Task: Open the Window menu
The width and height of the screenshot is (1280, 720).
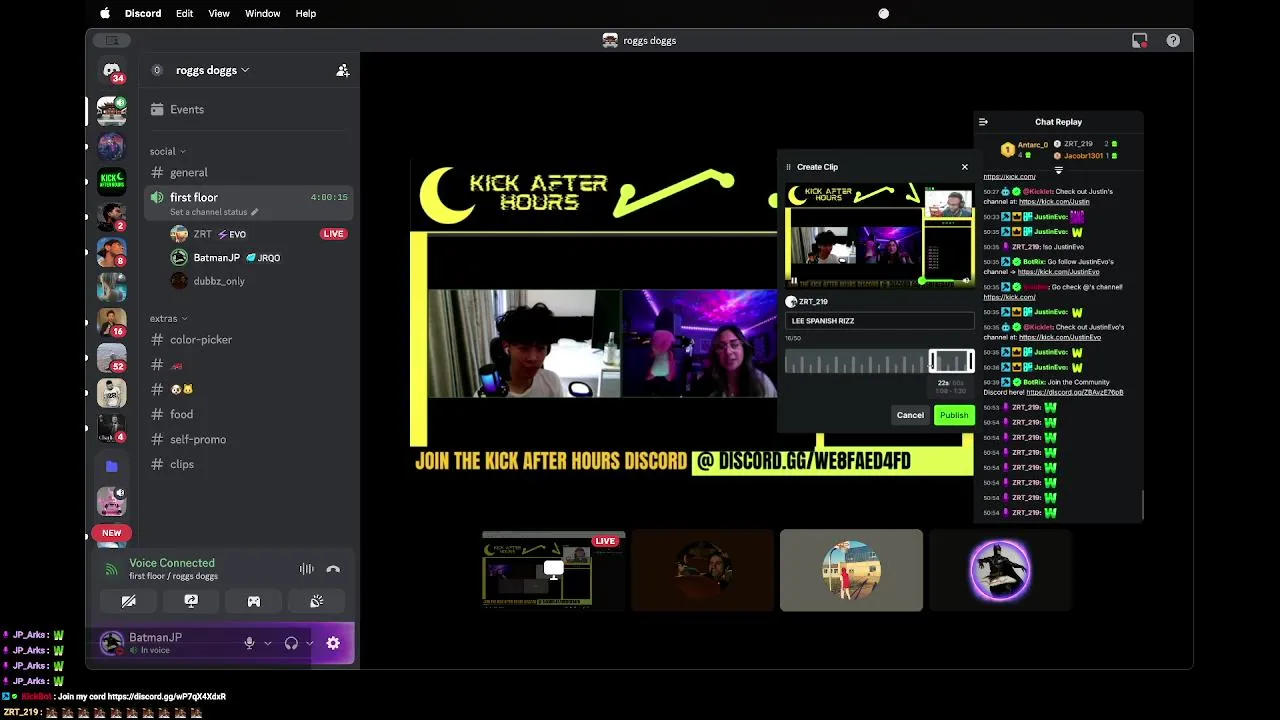Action: pyautogui.click(x=262, y=13)
